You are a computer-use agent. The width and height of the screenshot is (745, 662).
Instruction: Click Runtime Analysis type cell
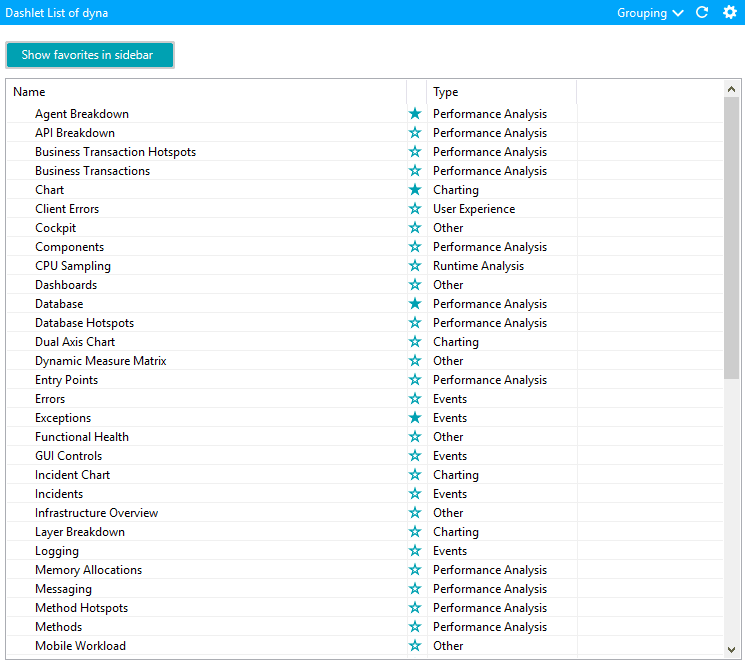pyautogui.click(x=478, y=266)
